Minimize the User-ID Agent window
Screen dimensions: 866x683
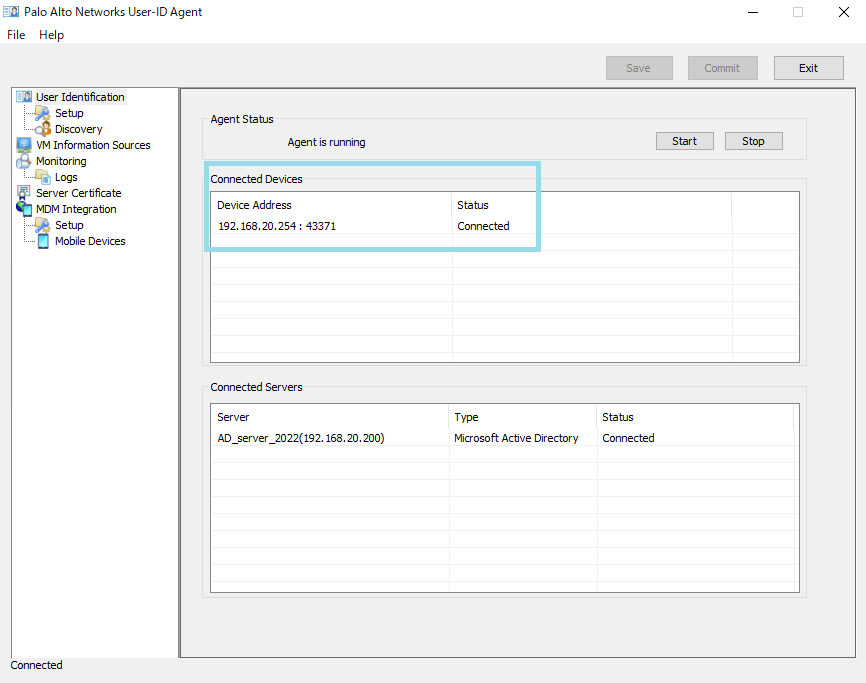tap(753, 12)
